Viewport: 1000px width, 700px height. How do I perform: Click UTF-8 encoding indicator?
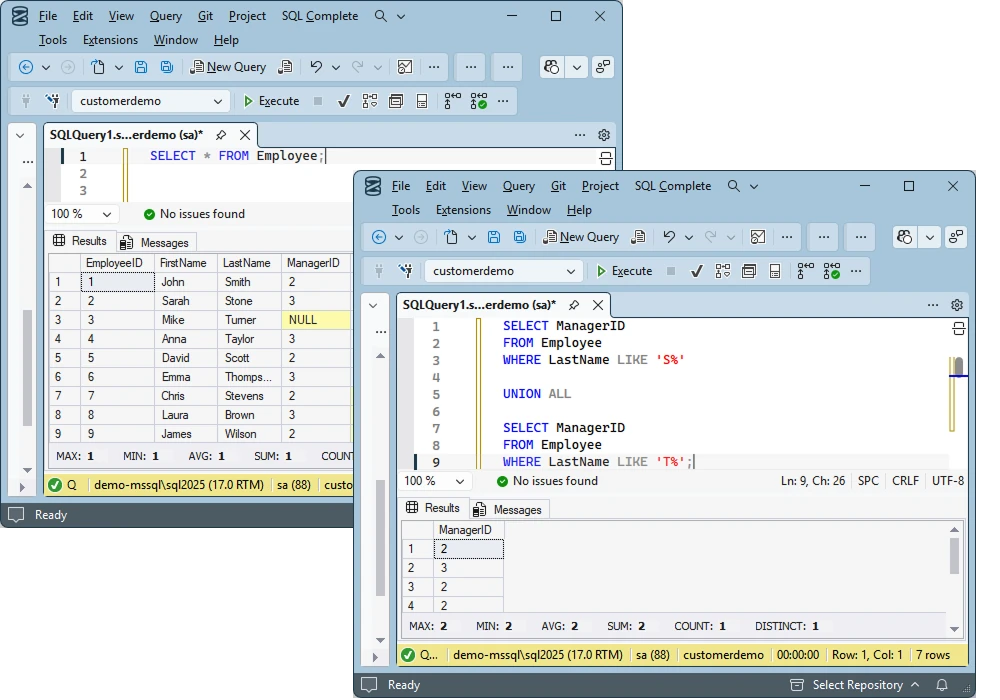point(948,481)
